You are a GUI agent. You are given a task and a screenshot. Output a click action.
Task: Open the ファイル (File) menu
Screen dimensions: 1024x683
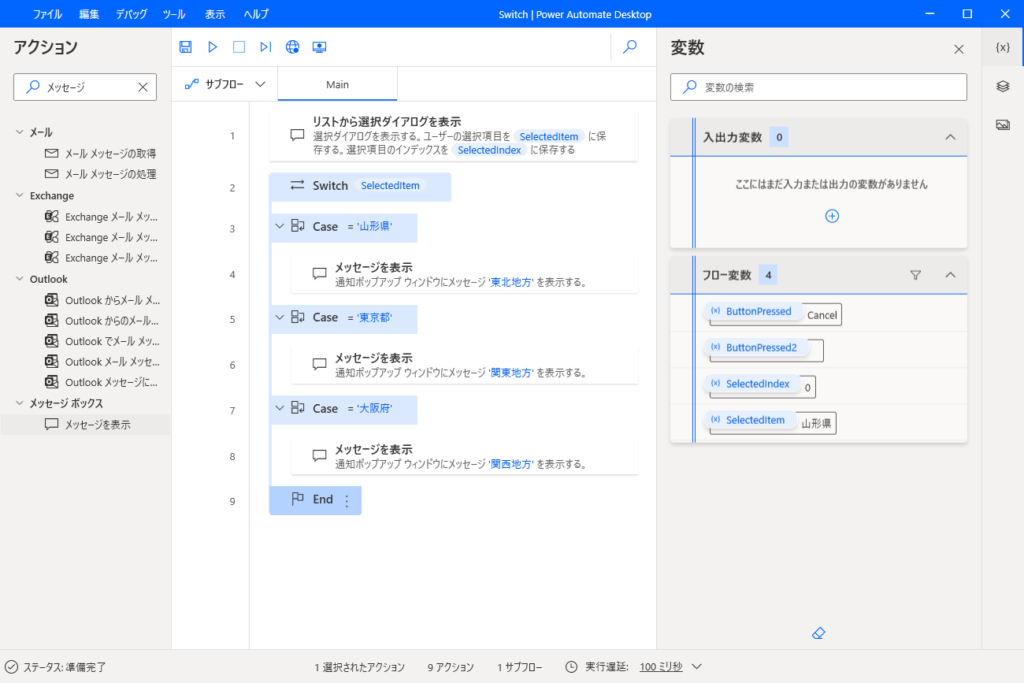(48, 14)
